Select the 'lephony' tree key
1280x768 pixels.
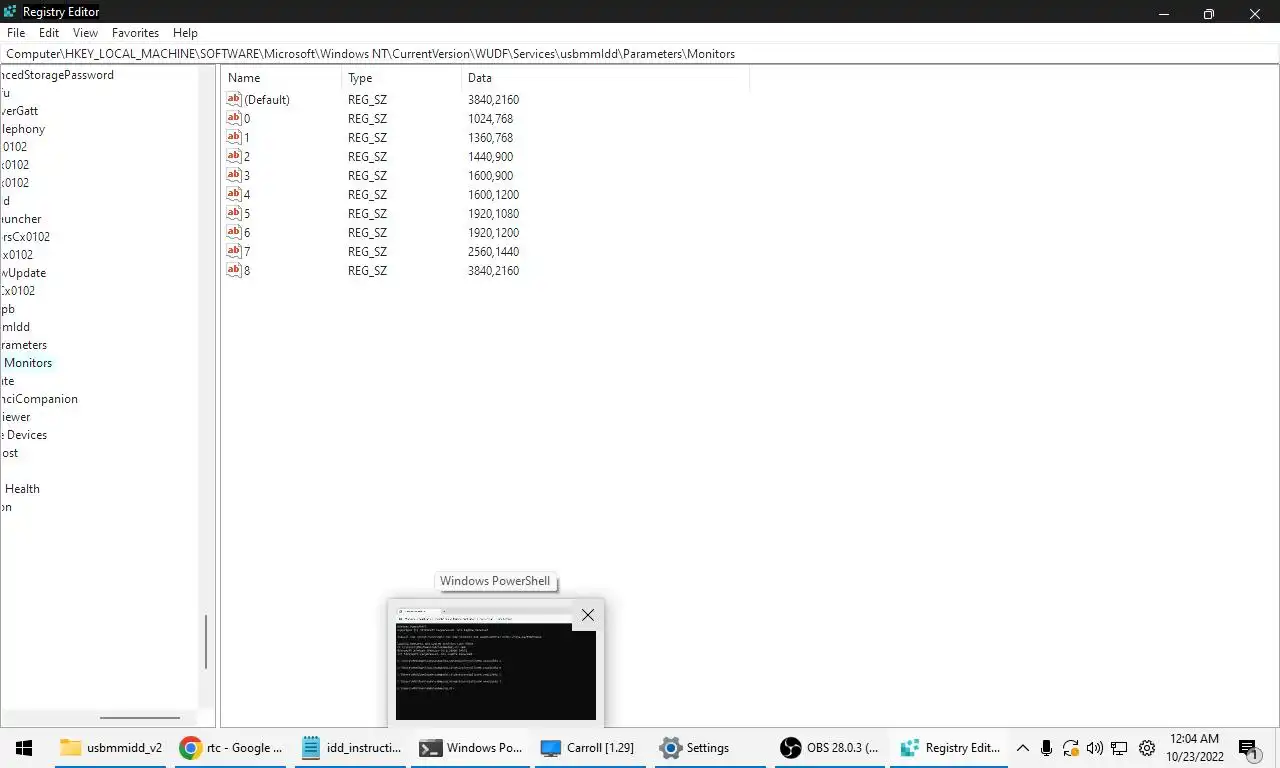point(22,129)
